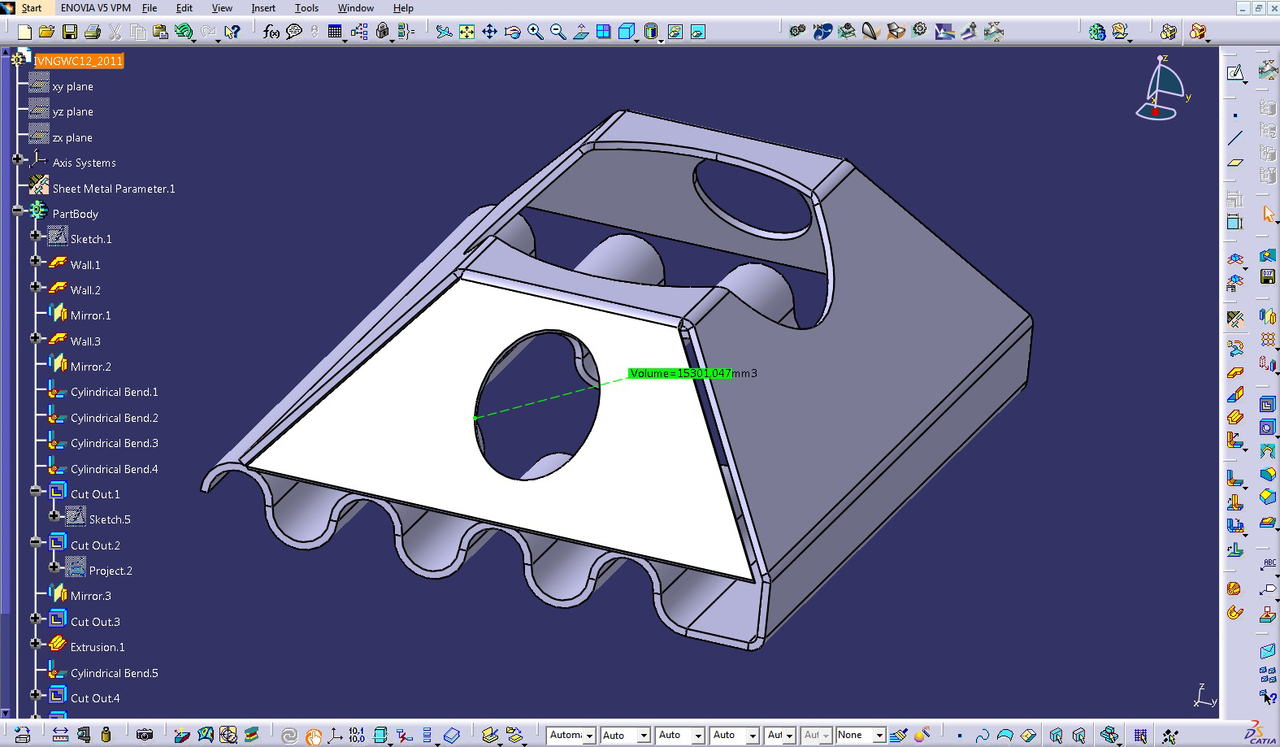Select the zx plane in tree

(72, 137)
